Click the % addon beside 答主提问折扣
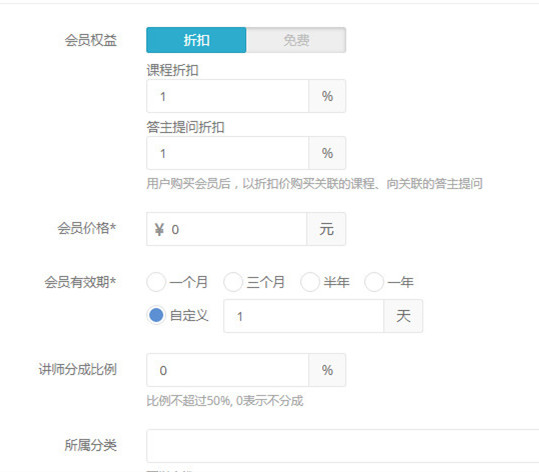The height and width of the screenshot is (472, 539). (x=327, y=153)
